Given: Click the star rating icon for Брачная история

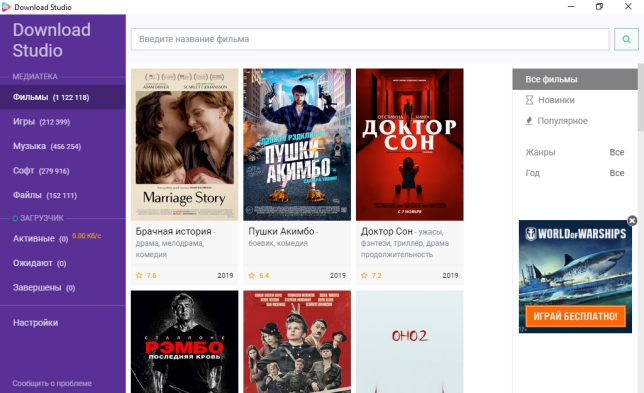Looking at the screenshot, I should [x=139, y=276].
